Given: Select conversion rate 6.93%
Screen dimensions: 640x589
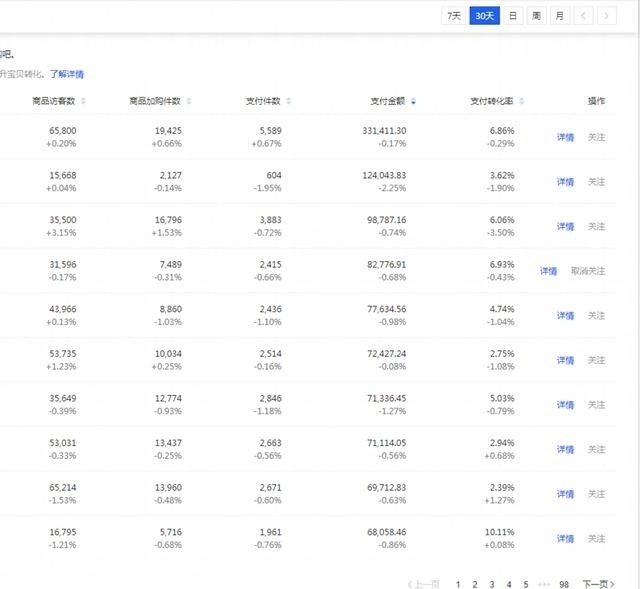Looking at the screenshot, I should [502, 264].
